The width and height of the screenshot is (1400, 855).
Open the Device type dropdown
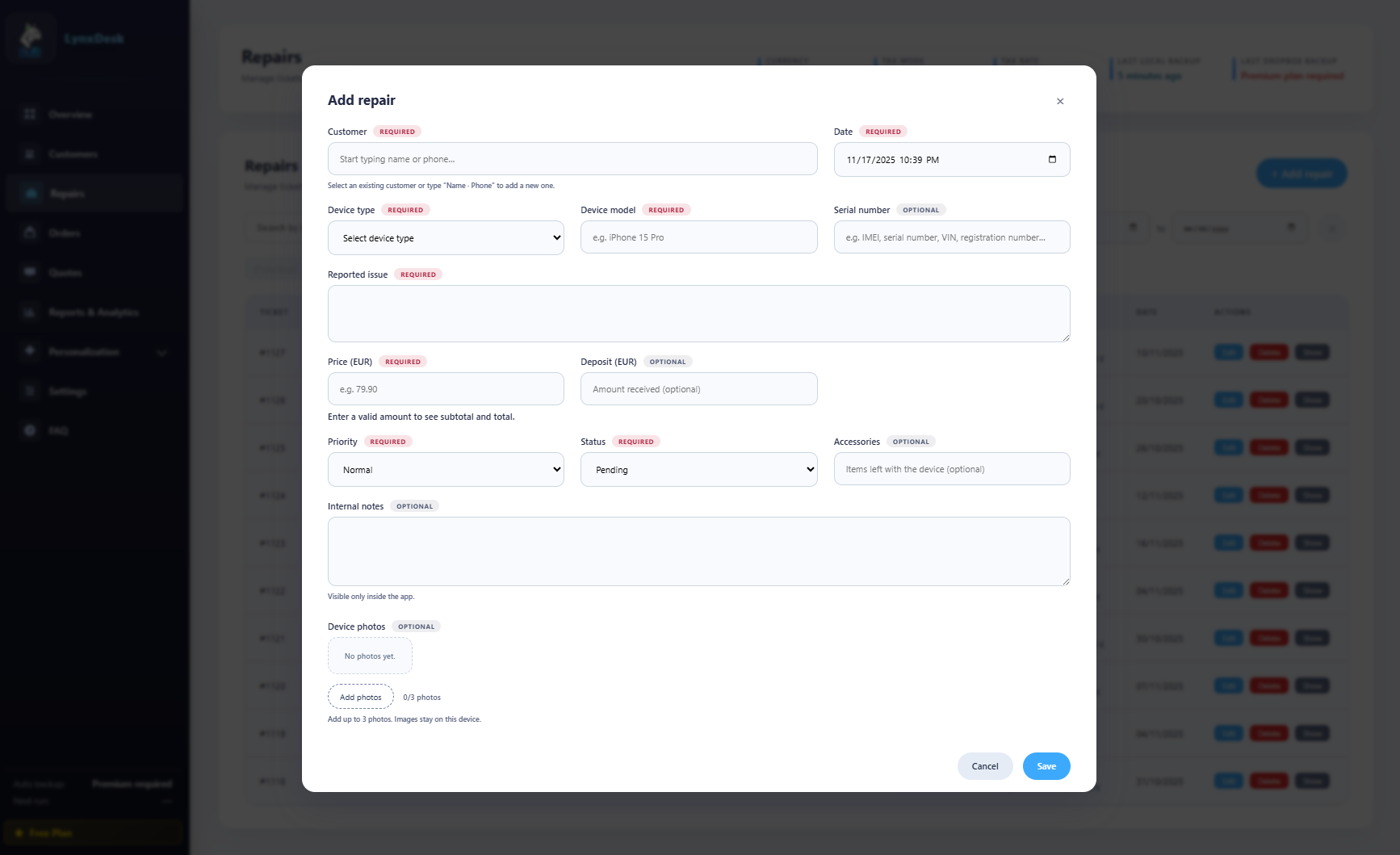[446, 238]
